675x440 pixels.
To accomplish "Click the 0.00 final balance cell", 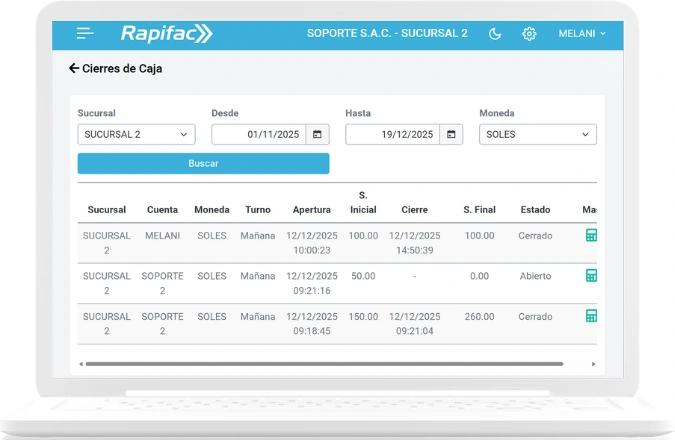I will pyautogui.click(x=479, y=276).
